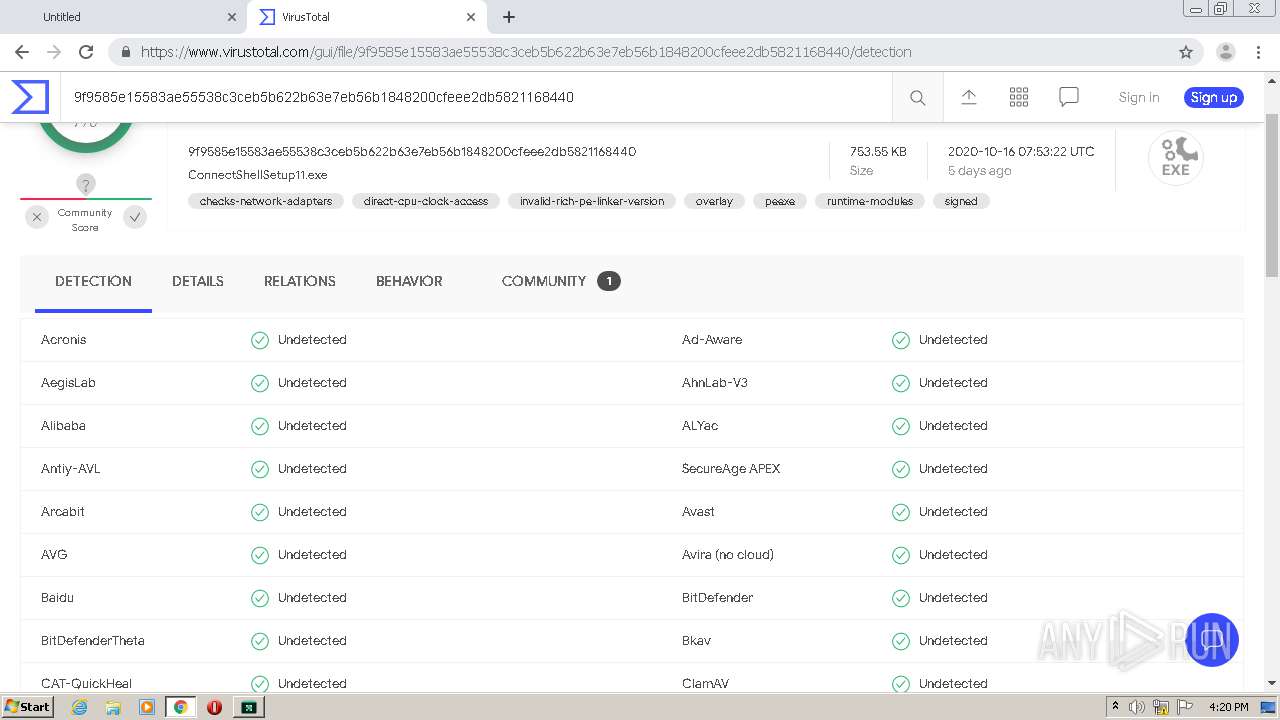Click the signed tag
Image resolution: width=1280 pixels, height=720 pixels.
[x=961, y=201]
